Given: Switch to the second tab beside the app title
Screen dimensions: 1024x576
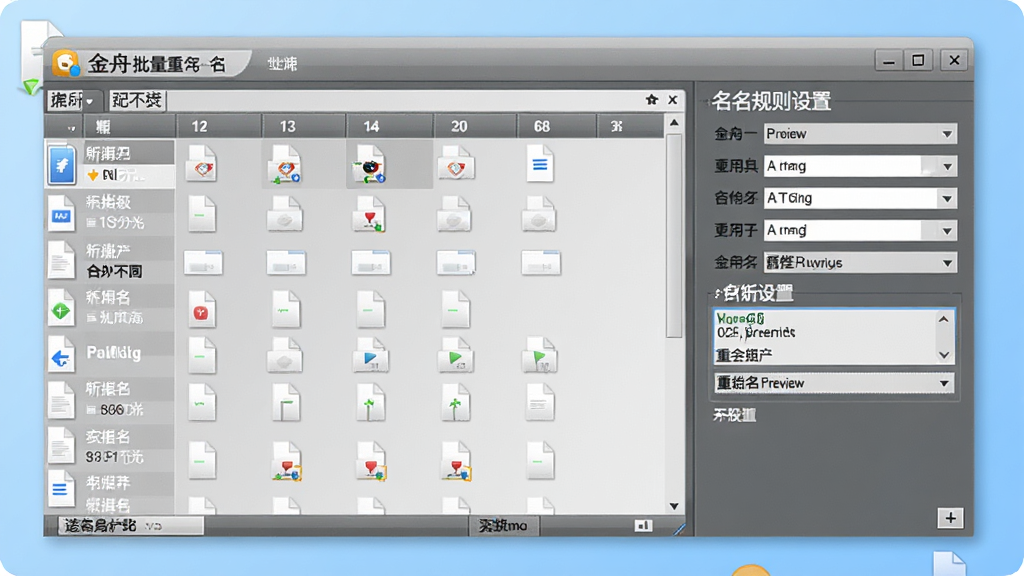Looking at the screenshot, I should point(282,64).
